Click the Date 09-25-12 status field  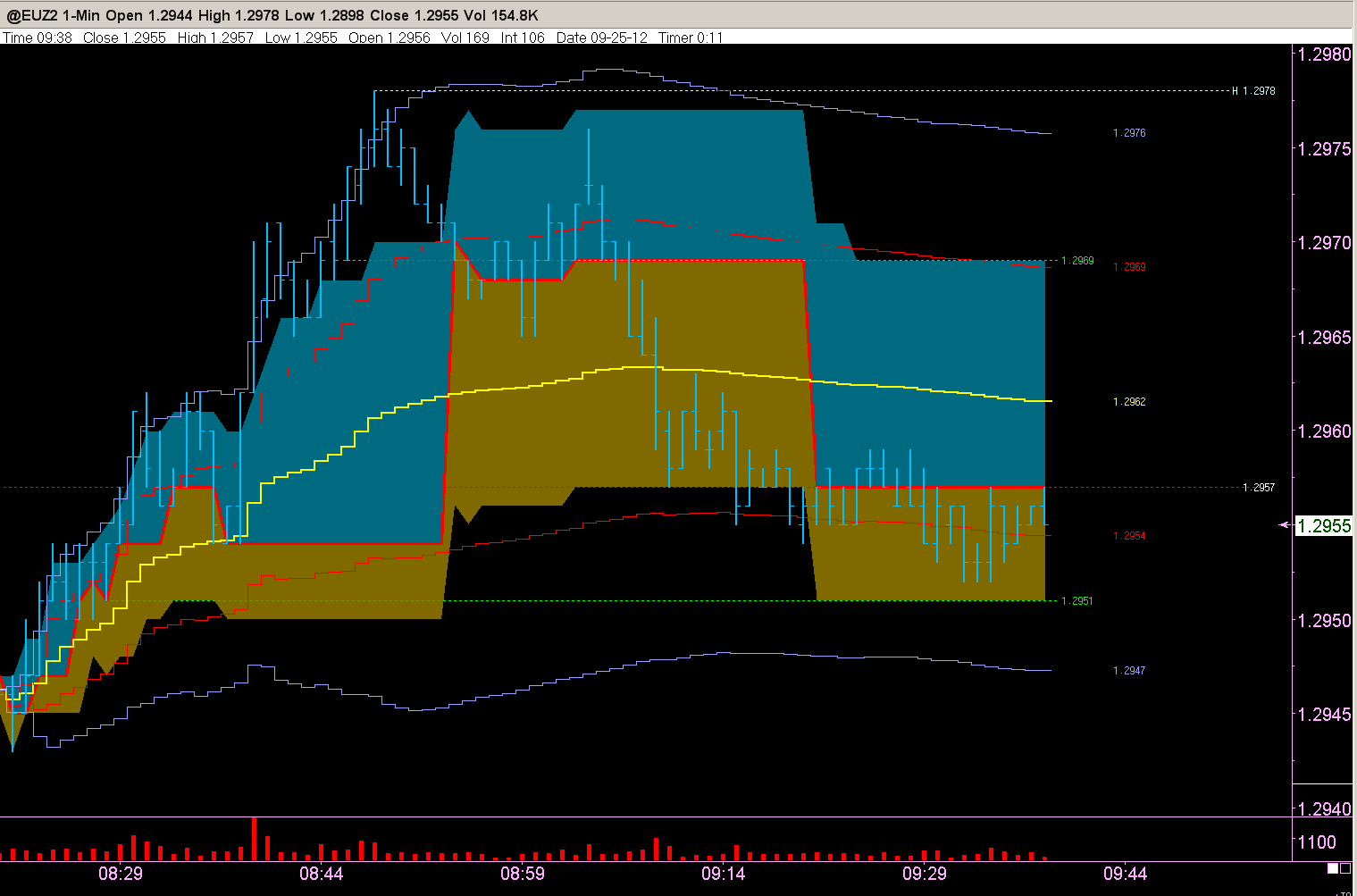(602, 38)
